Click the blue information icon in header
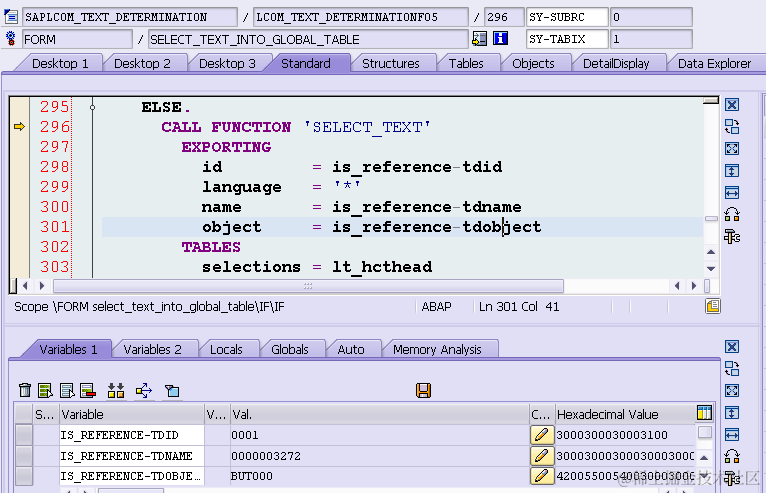 500,39
